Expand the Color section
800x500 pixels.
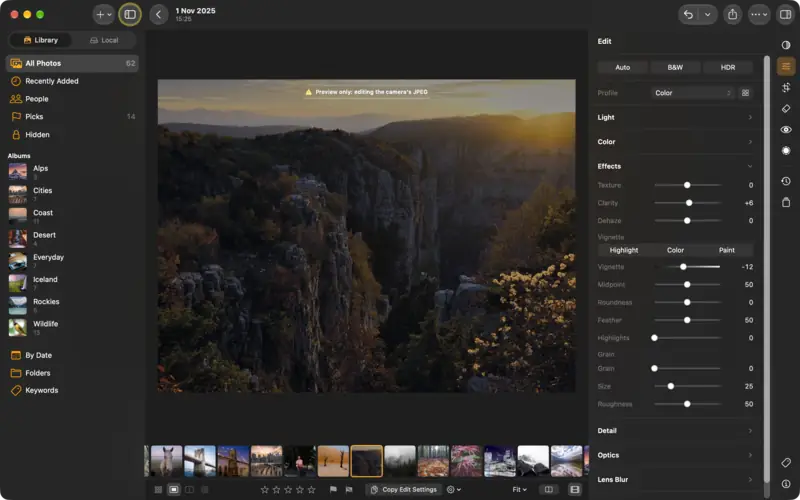point(675,142)
